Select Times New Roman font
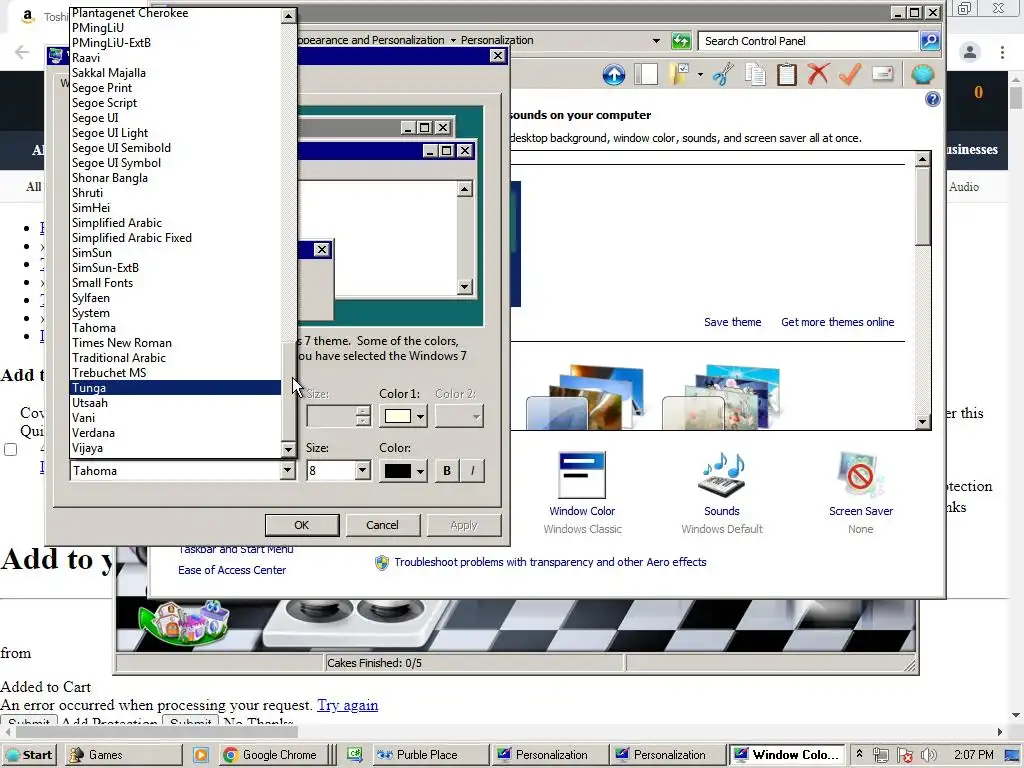This screenshot has width=1024, height=768. click(175, 343)
